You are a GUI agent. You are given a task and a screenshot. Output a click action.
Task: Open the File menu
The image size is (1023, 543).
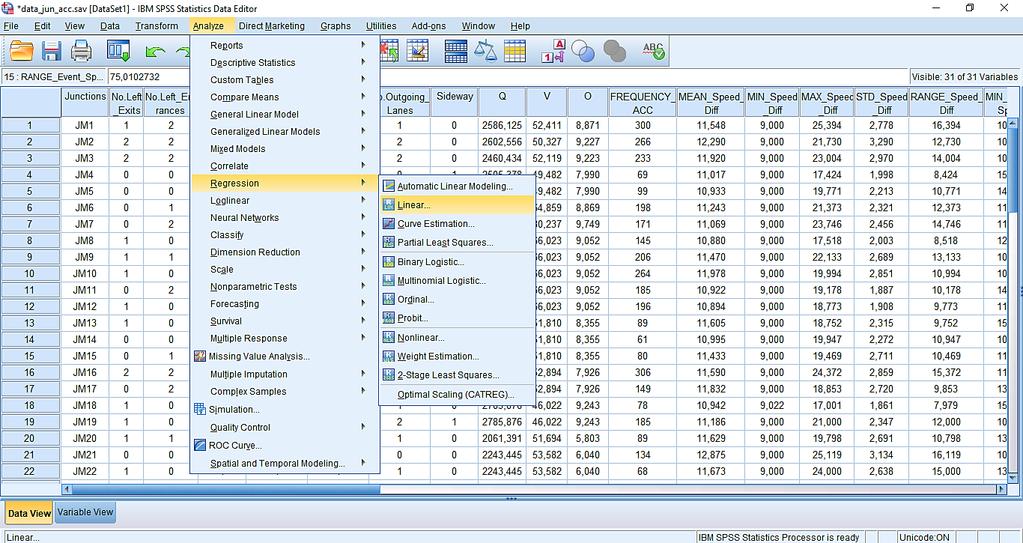click(x=11, y=26)
